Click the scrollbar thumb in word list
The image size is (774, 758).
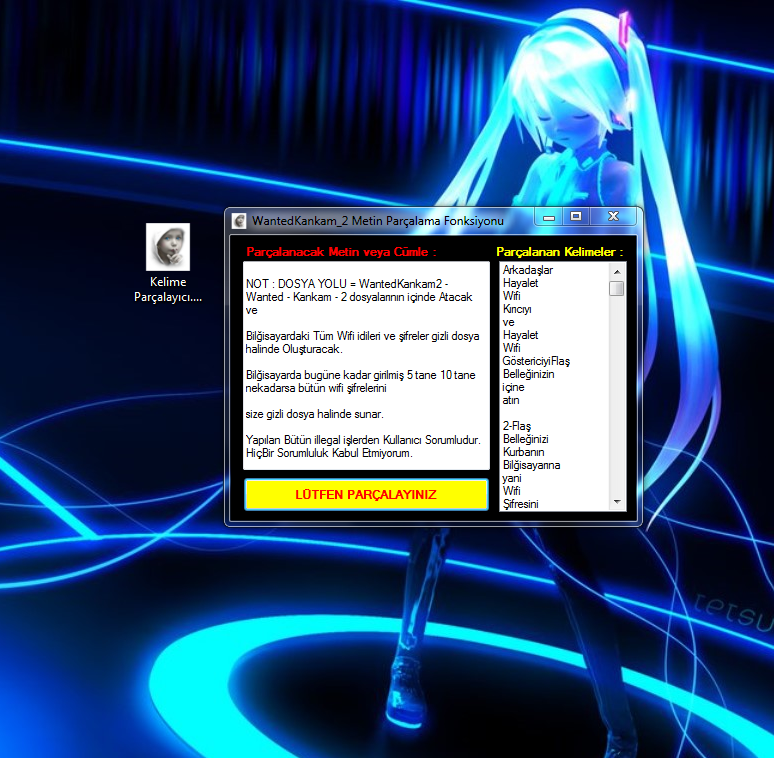pos(617,288)
